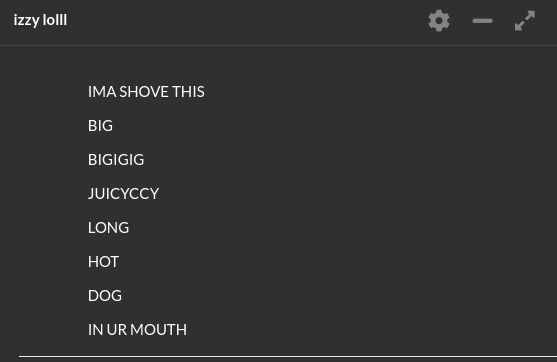Image resolution: width=557 pixels, height=362 pixels.
Task: Click the JUICYCCY message
Action: coord(123,194)
